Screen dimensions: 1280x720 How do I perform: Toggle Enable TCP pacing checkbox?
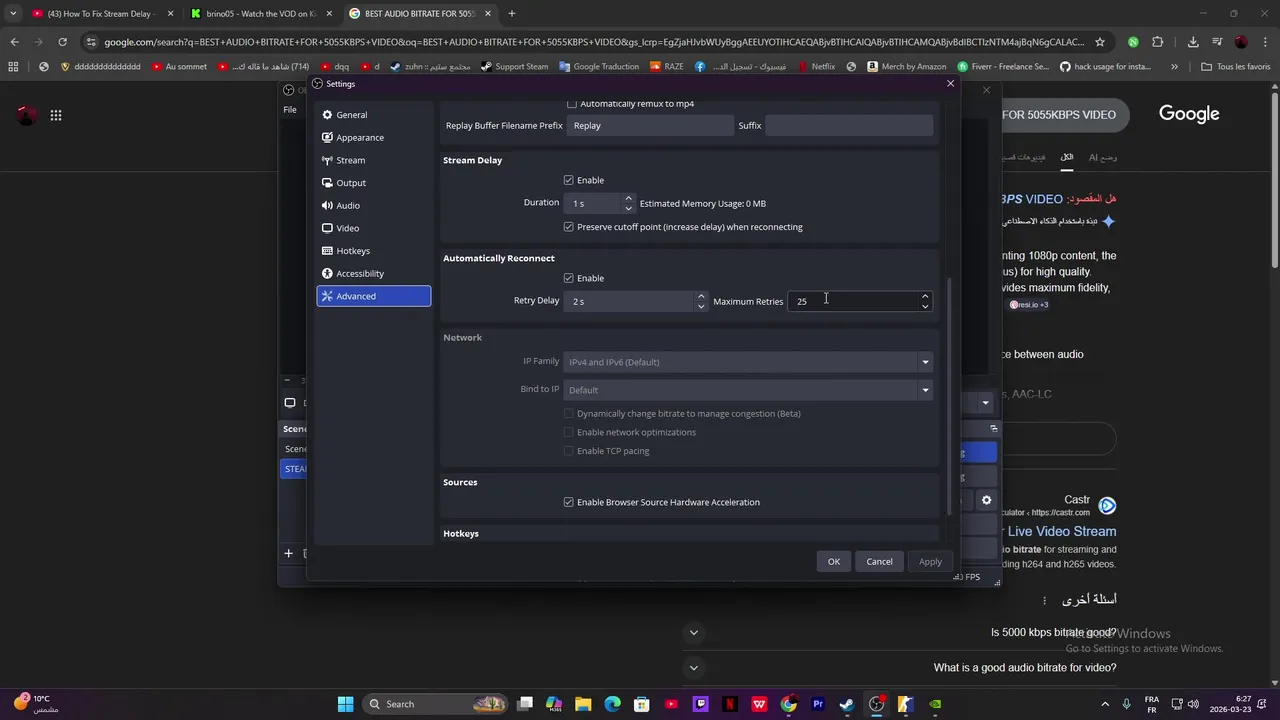coord(569,451)
